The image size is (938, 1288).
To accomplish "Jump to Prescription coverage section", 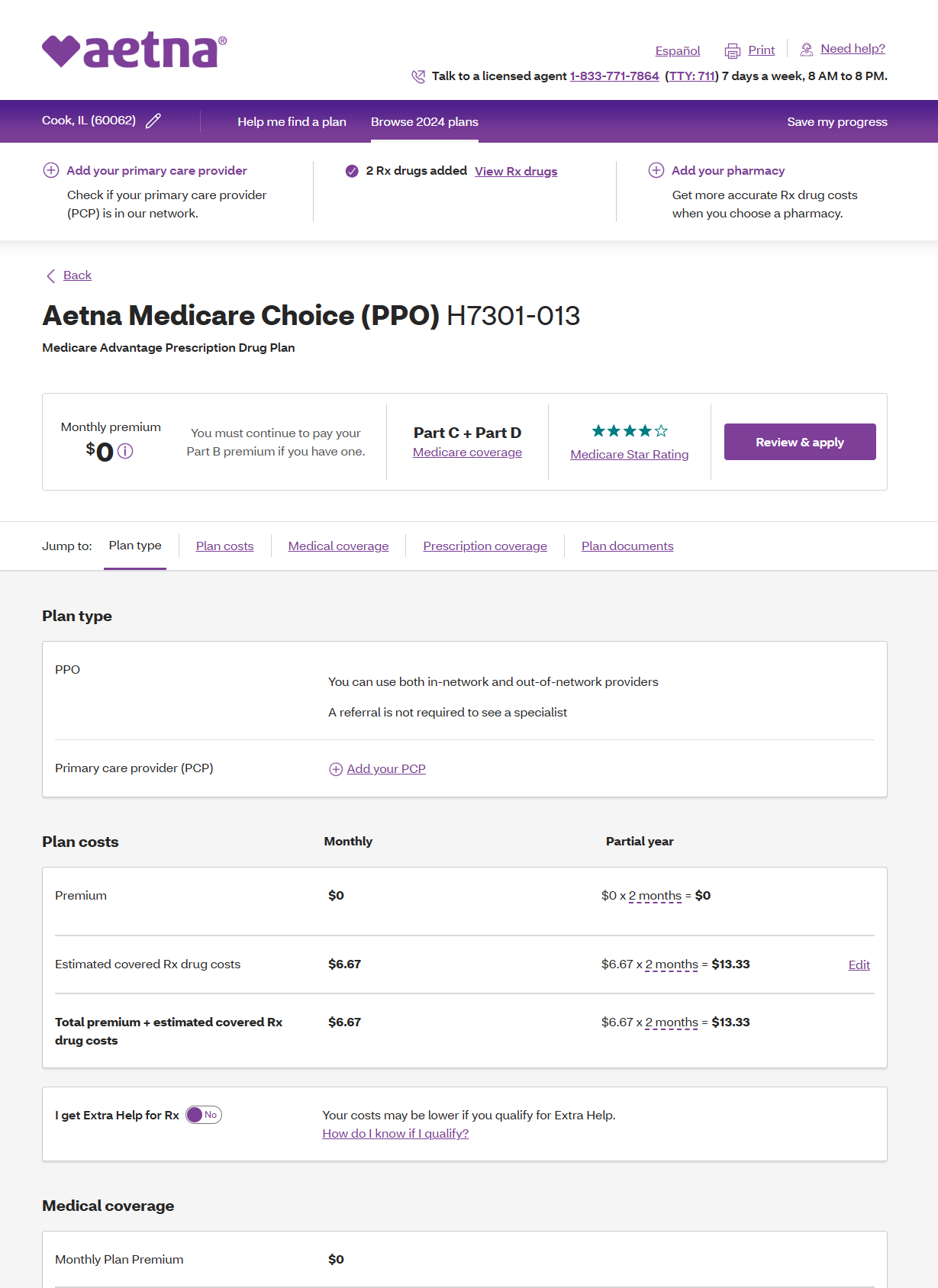I will [x=485, y=546].
